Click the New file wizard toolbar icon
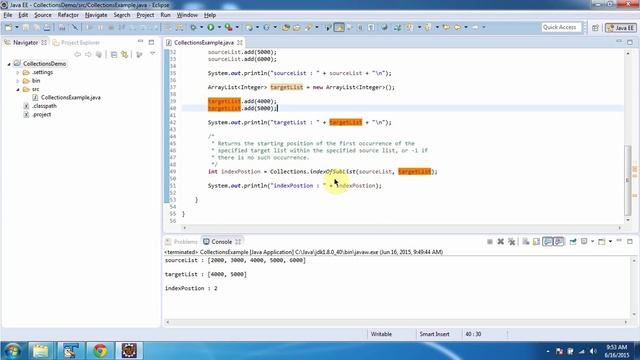 8,27
